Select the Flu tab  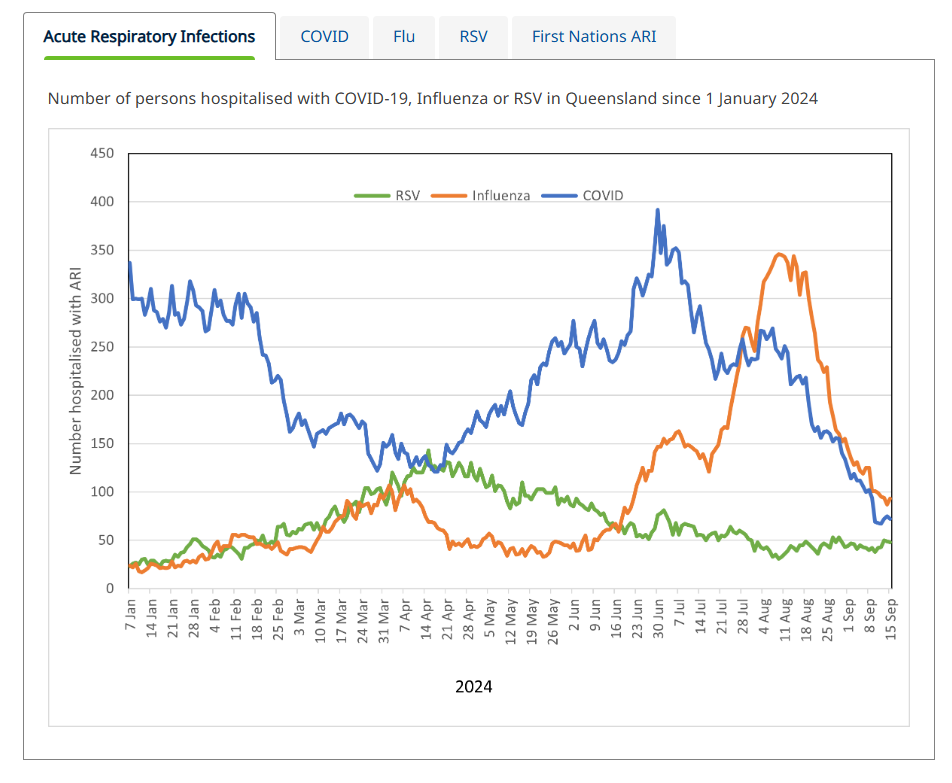tap(404, 37)
